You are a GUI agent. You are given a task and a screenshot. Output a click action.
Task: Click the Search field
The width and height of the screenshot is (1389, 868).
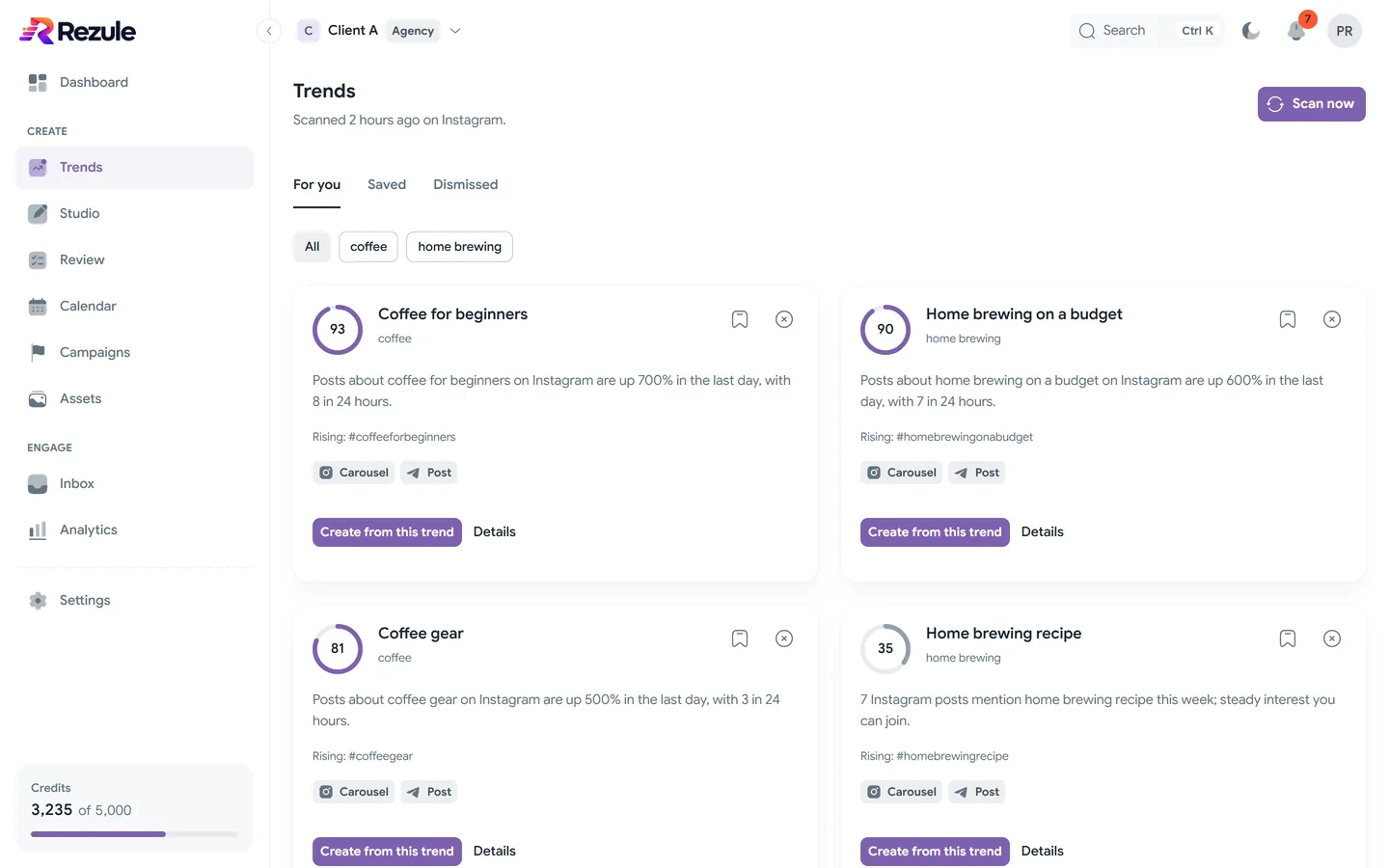tap(1147, 31)
